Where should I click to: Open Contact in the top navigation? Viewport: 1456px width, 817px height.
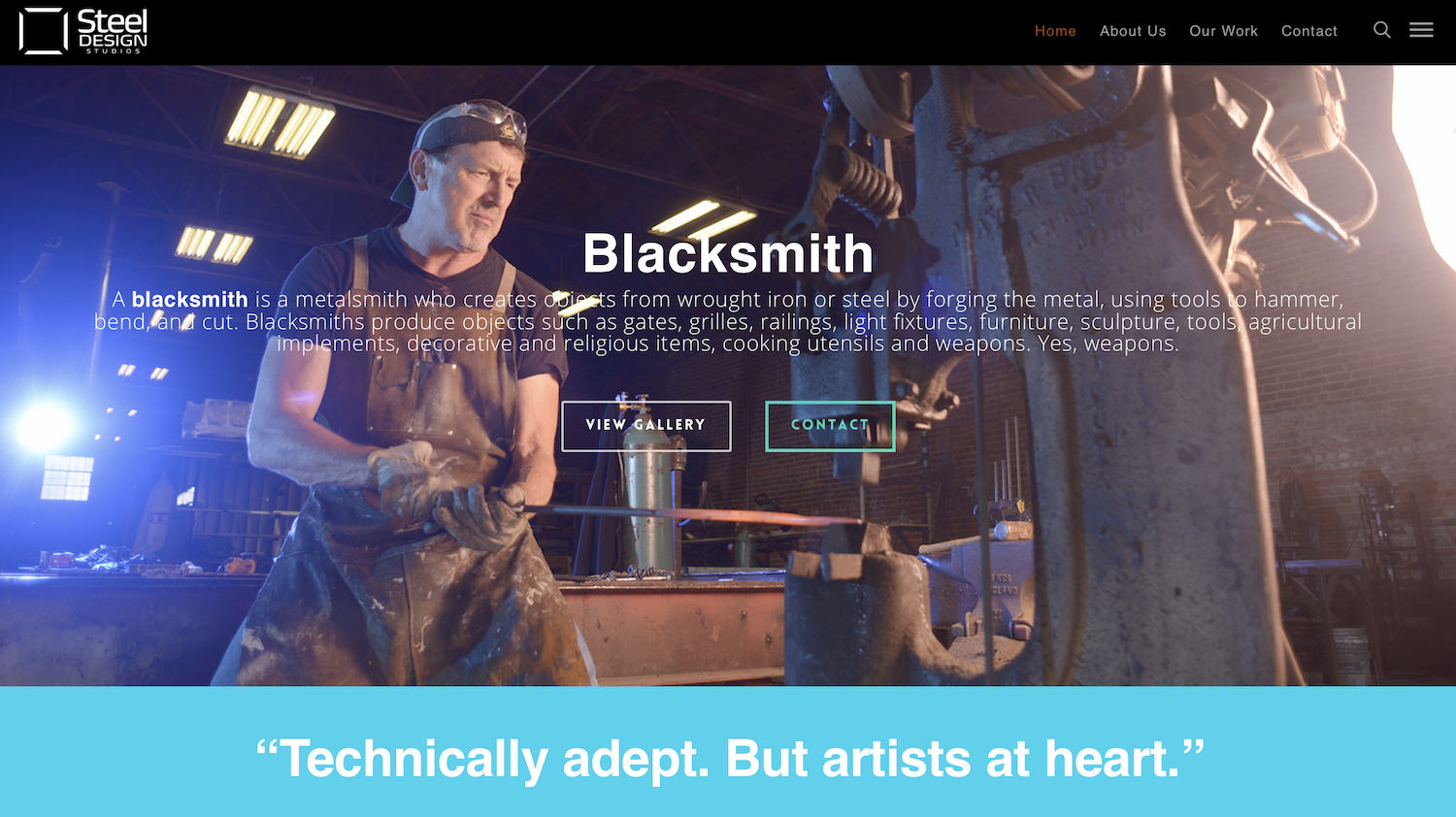[1308, 31]
